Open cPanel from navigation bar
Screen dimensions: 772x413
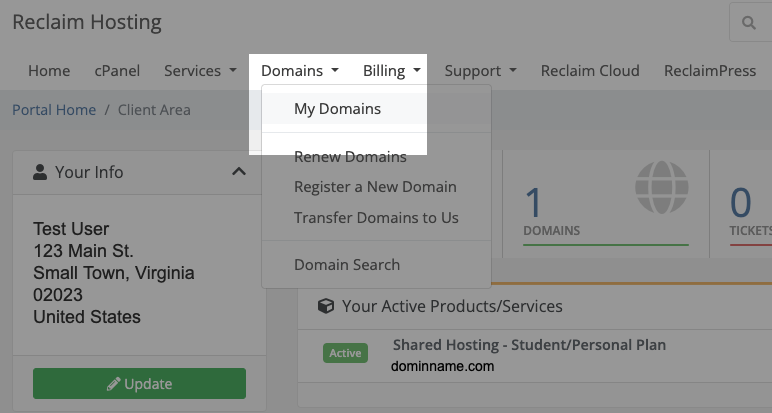point(117,71)
